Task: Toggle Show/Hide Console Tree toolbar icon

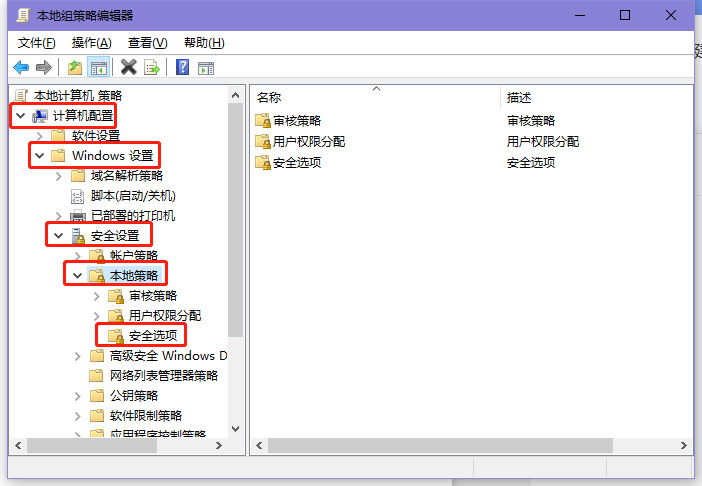Action: click(98, 68)
